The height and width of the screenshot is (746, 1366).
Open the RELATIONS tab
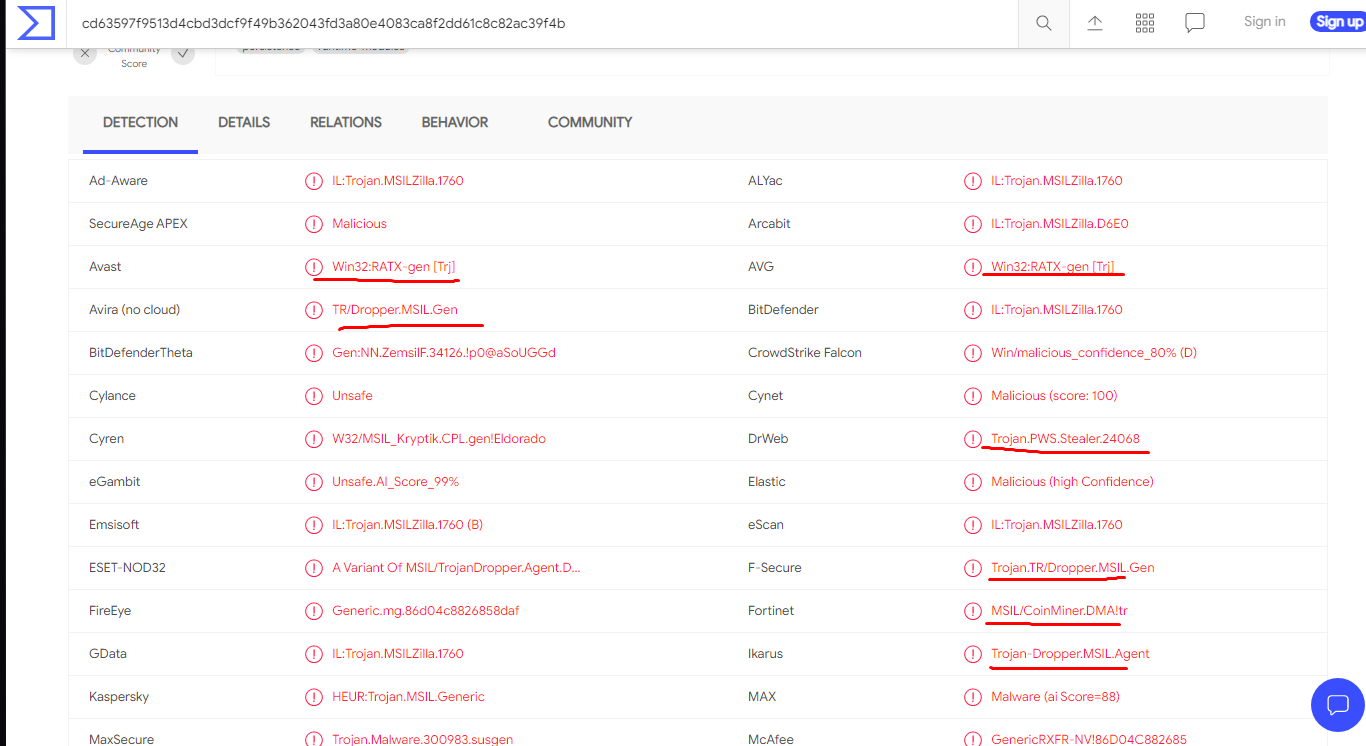tap(346, 122)
